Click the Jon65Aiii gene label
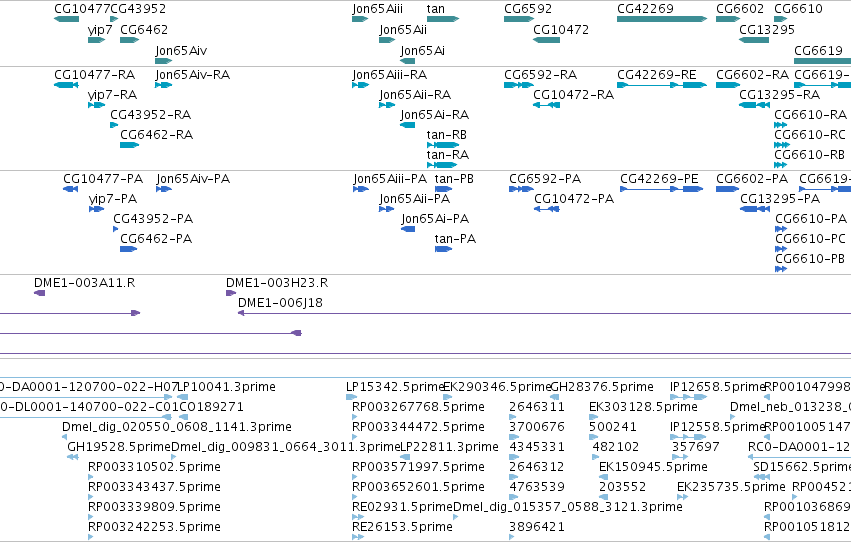Screen dimensions: 851x542 (x=378, y=9)
